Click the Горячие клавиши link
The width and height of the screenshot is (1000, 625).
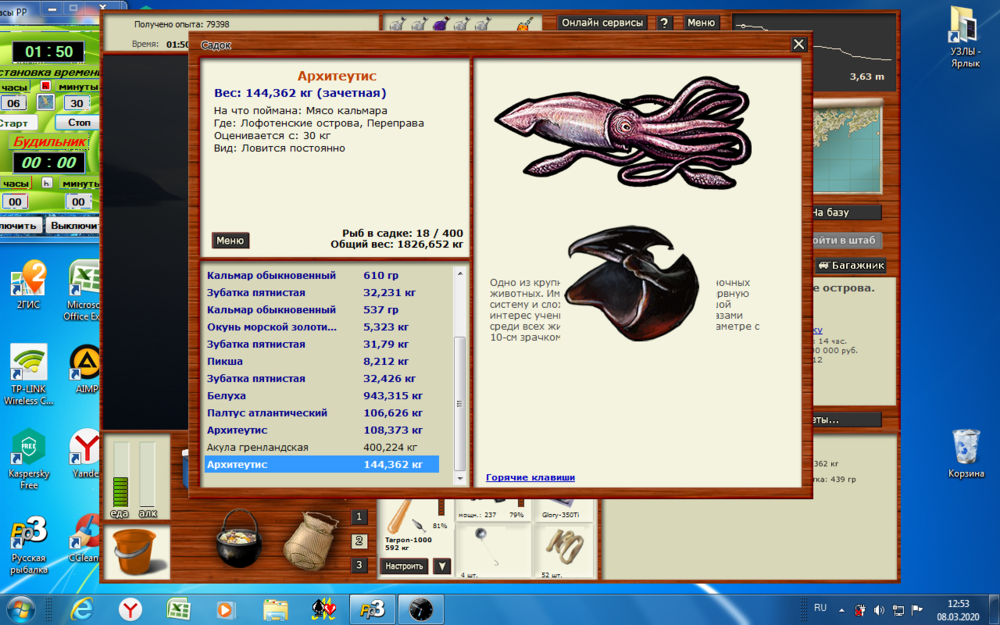[x=530, y=477]
